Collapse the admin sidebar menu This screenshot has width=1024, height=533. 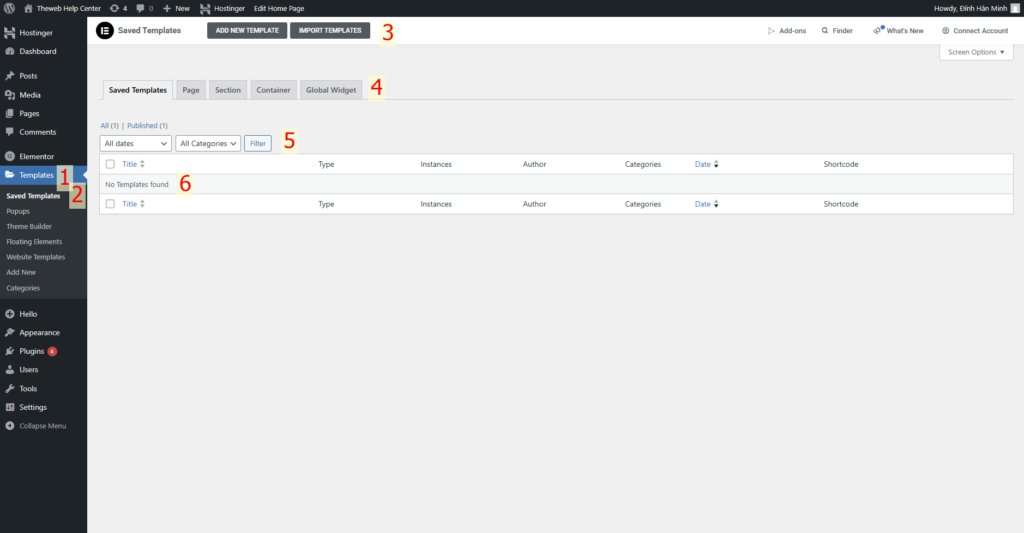(36, 426)
